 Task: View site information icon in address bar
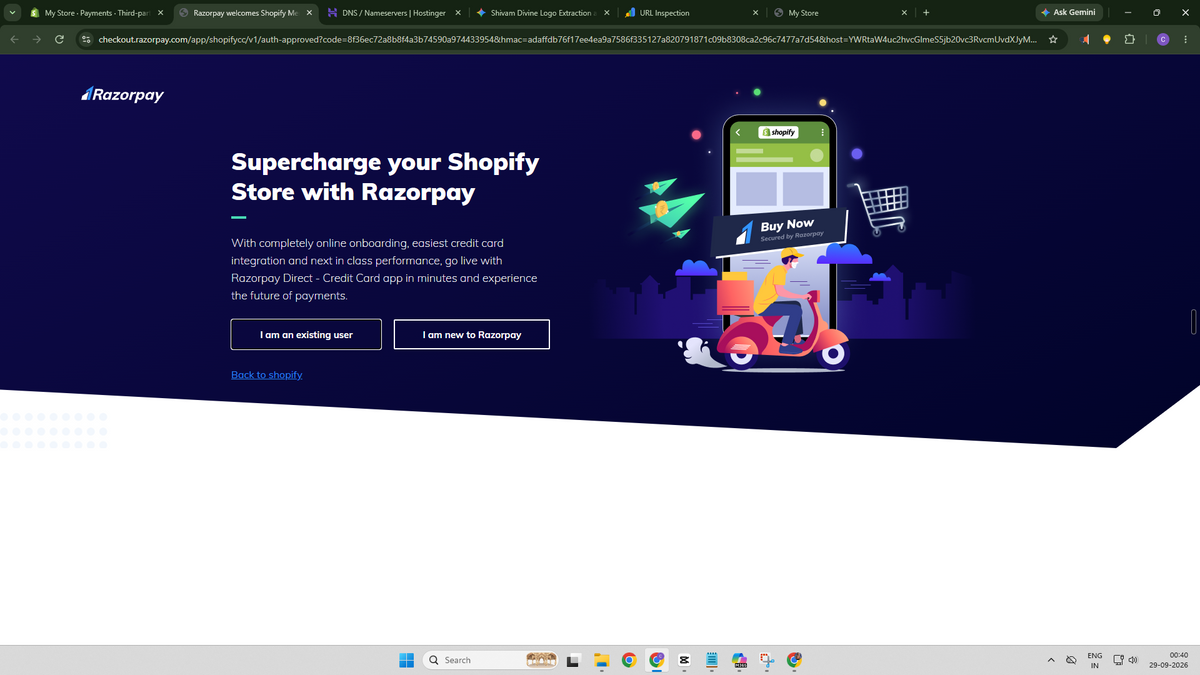(x=87, y=39)
